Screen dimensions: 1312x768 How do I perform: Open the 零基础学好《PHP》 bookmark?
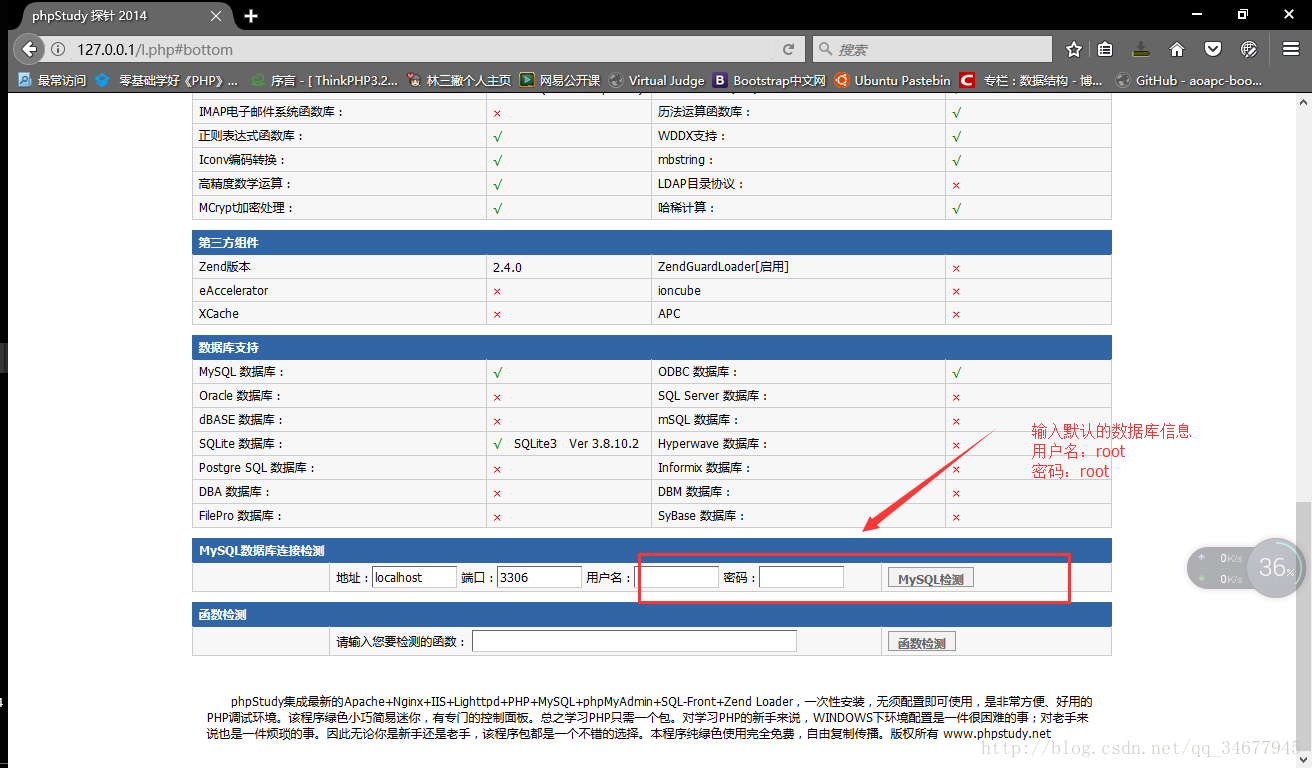click(x=167, y=80)
